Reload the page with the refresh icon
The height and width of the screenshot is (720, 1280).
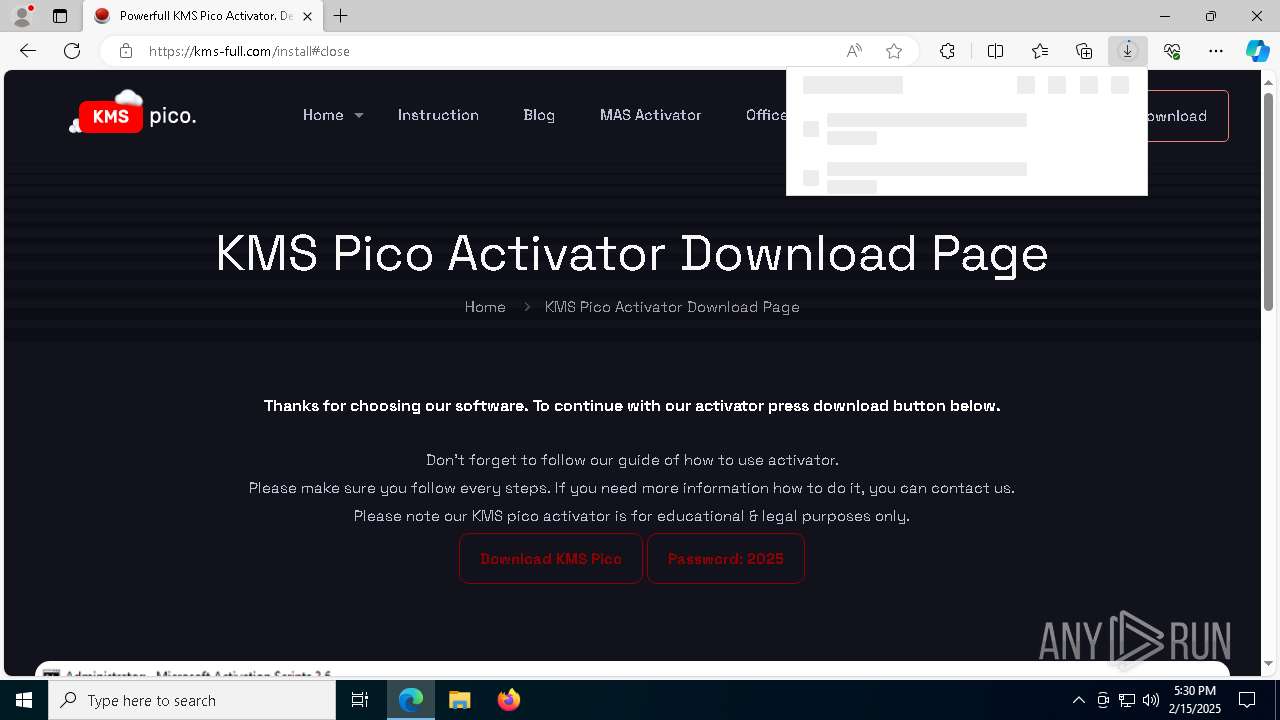[x=72, y=51]
